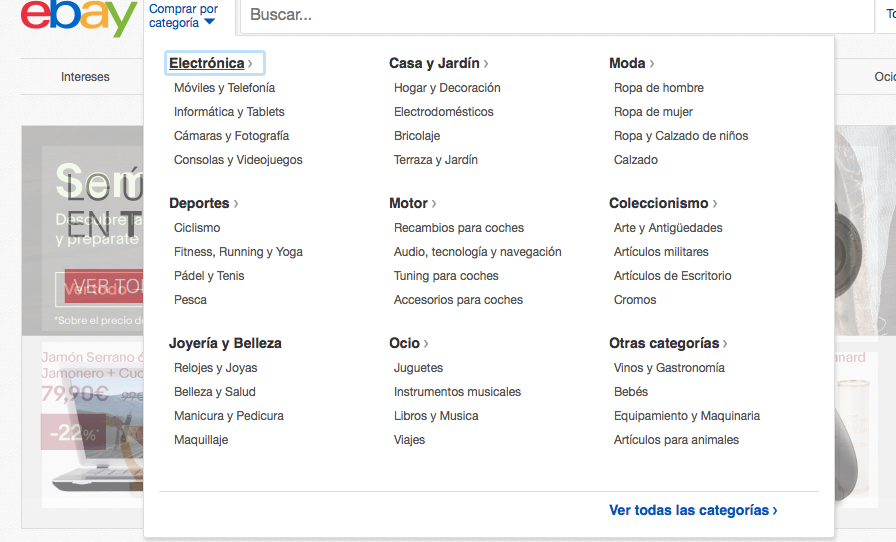Go to Libros y Musica
Screen dimensions: 896x542
click(436, 416)
